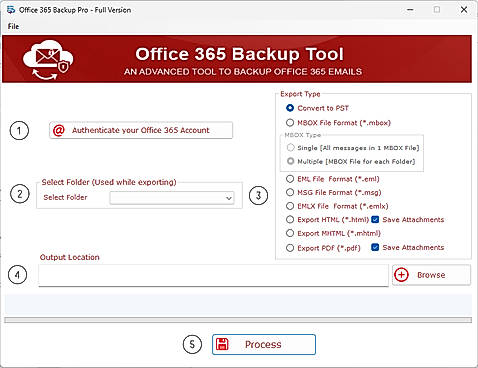Toggle Save Attachments checkbox beside Export HTML

pos(375,219)
